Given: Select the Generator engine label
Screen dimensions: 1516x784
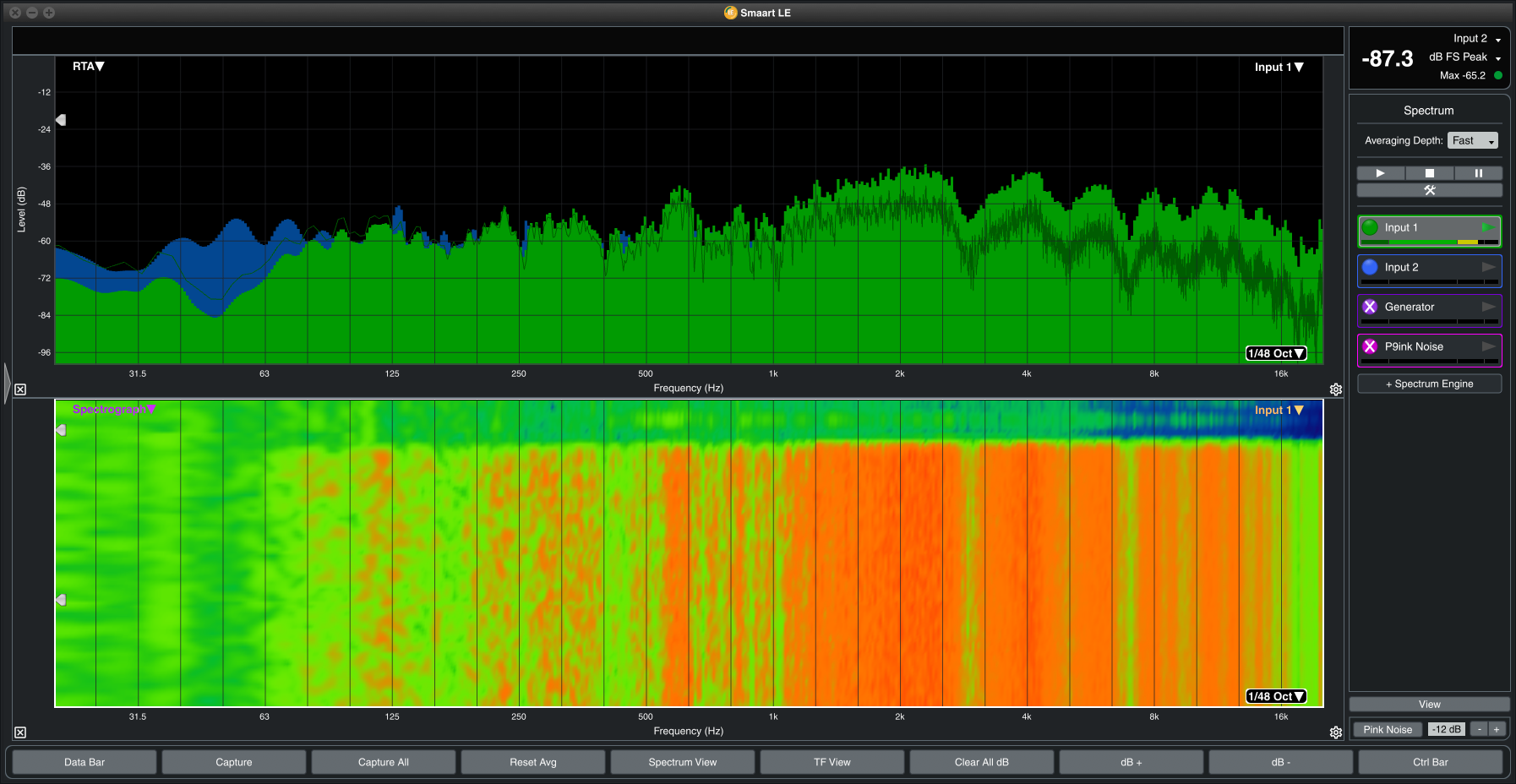Looking at the screenshot, I should point(1410,307).
